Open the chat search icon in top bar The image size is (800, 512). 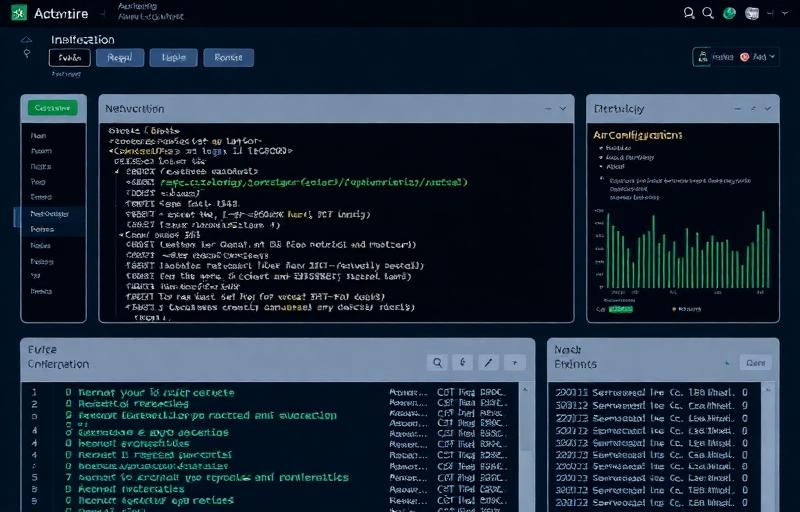click(689, 13)
